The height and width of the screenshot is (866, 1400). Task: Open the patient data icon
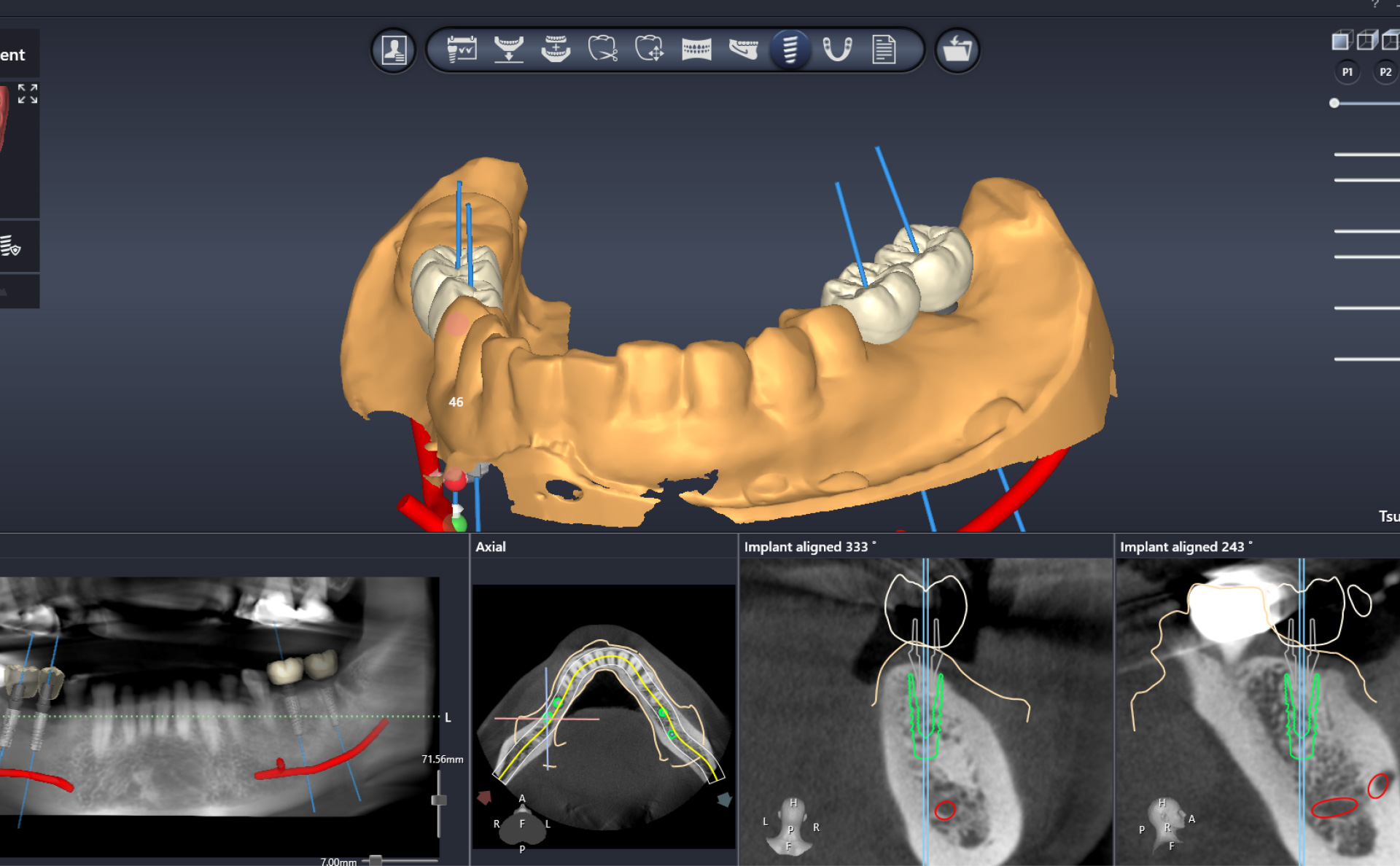point(394,50)
